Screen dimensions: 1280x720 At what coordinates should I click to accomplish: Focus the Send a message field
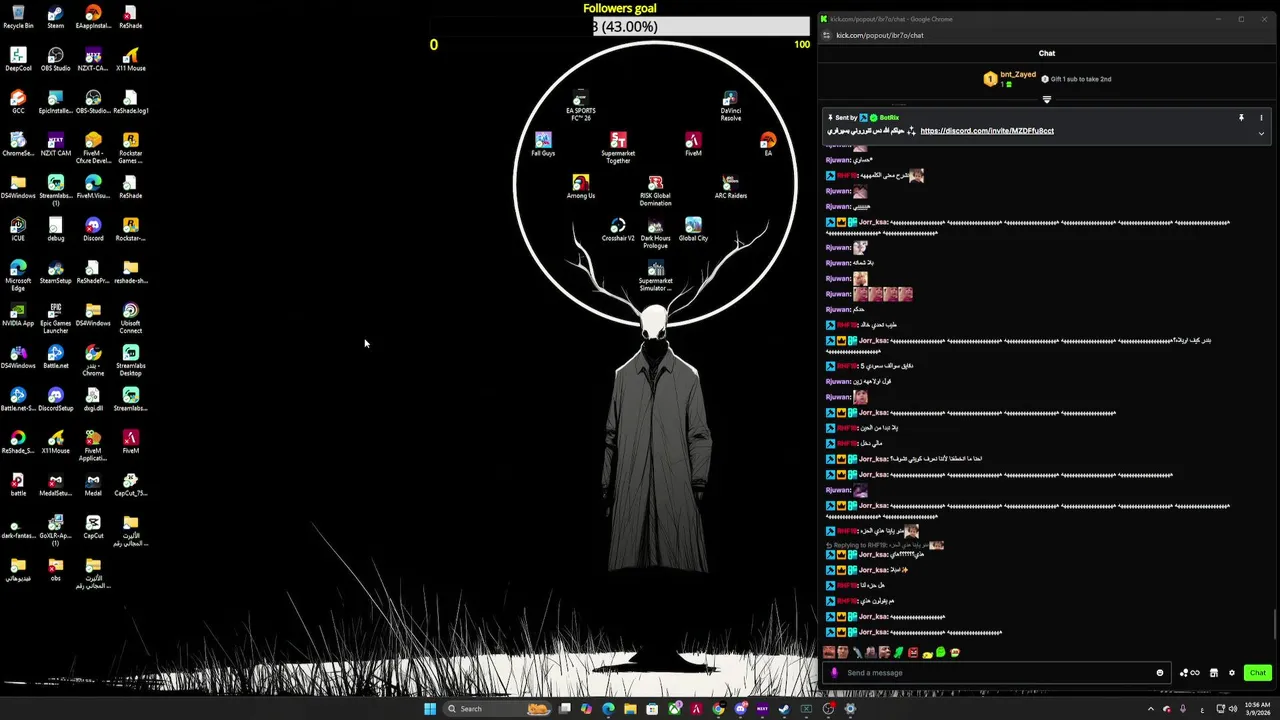point(995,673)
